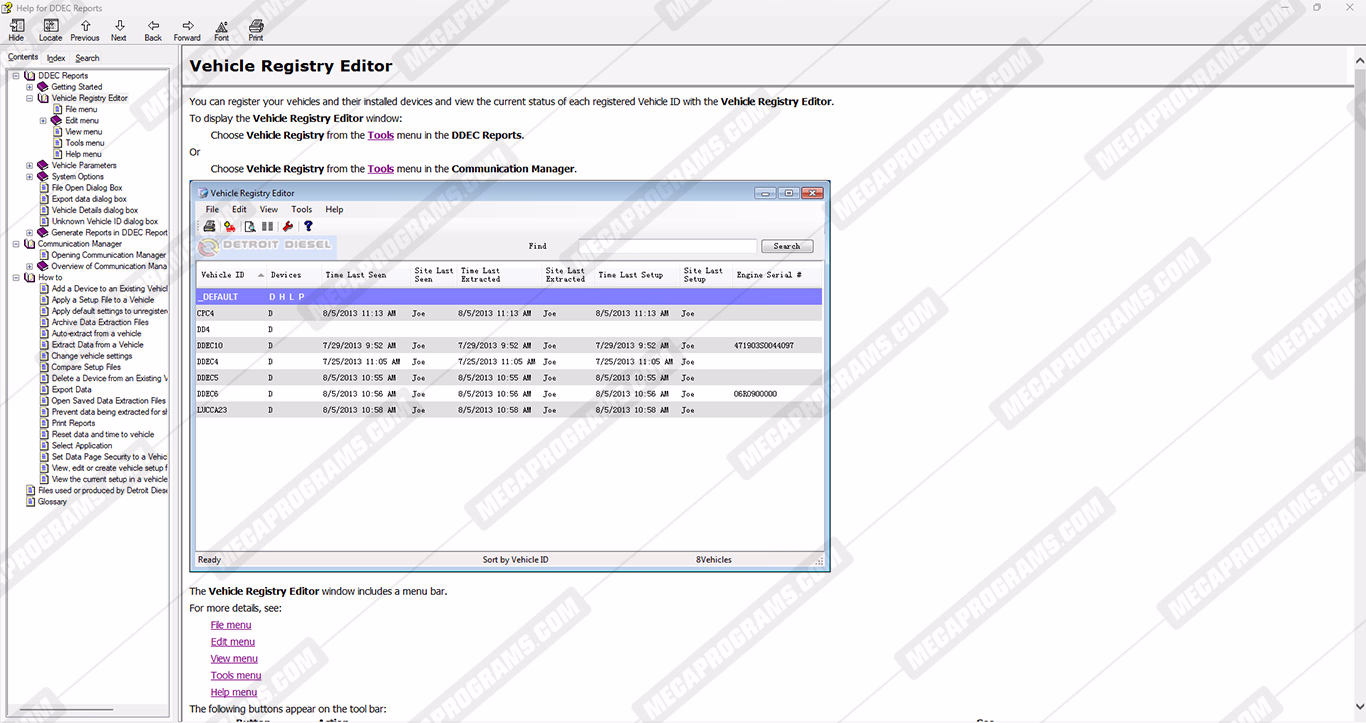Expand the Getting Started tree node
The image size is (1366, 723).
[30, 87]
